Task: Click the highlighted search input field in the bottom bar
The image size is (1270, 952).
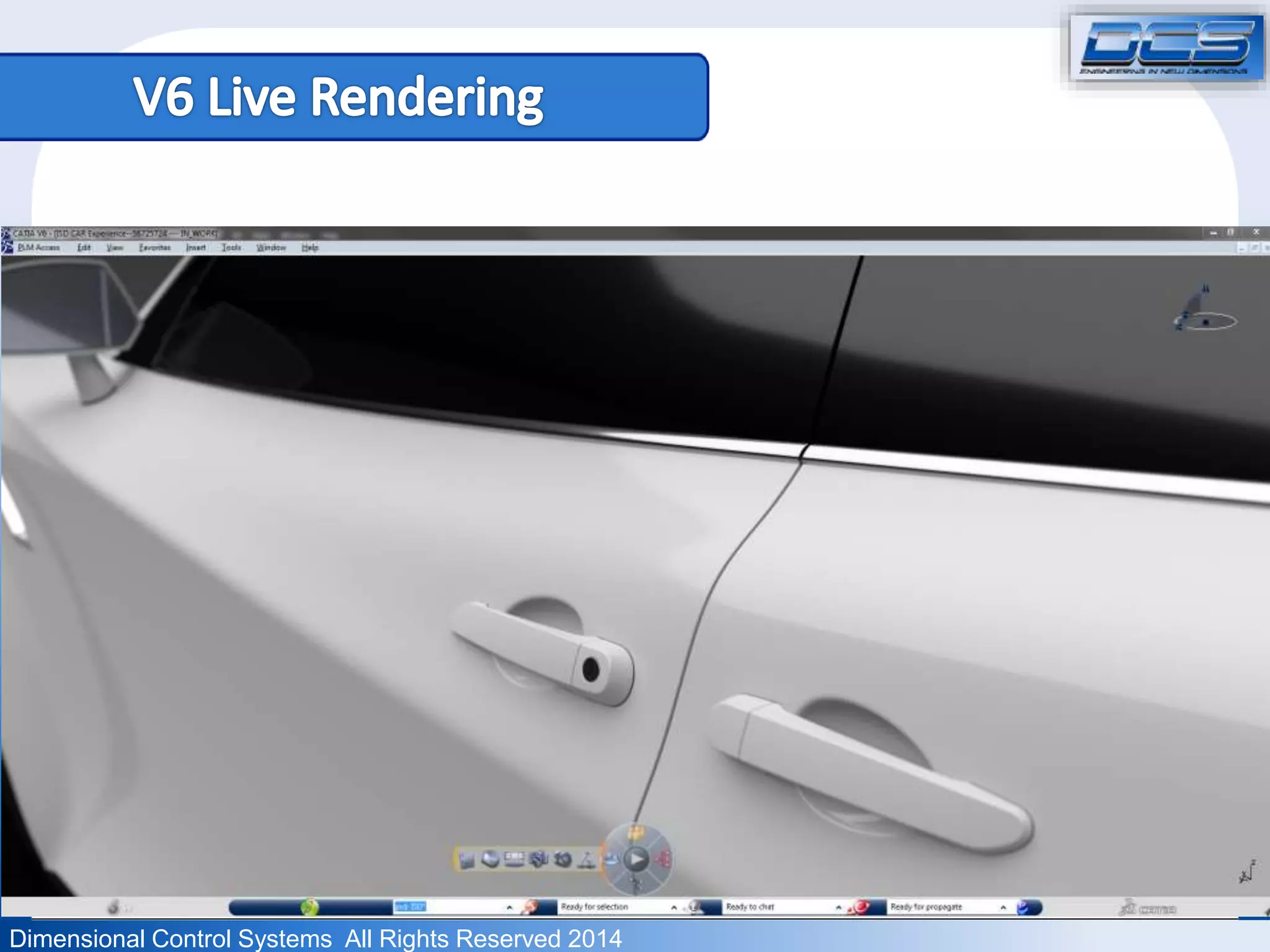Action: pyautogui.click(x=411, y=907)
